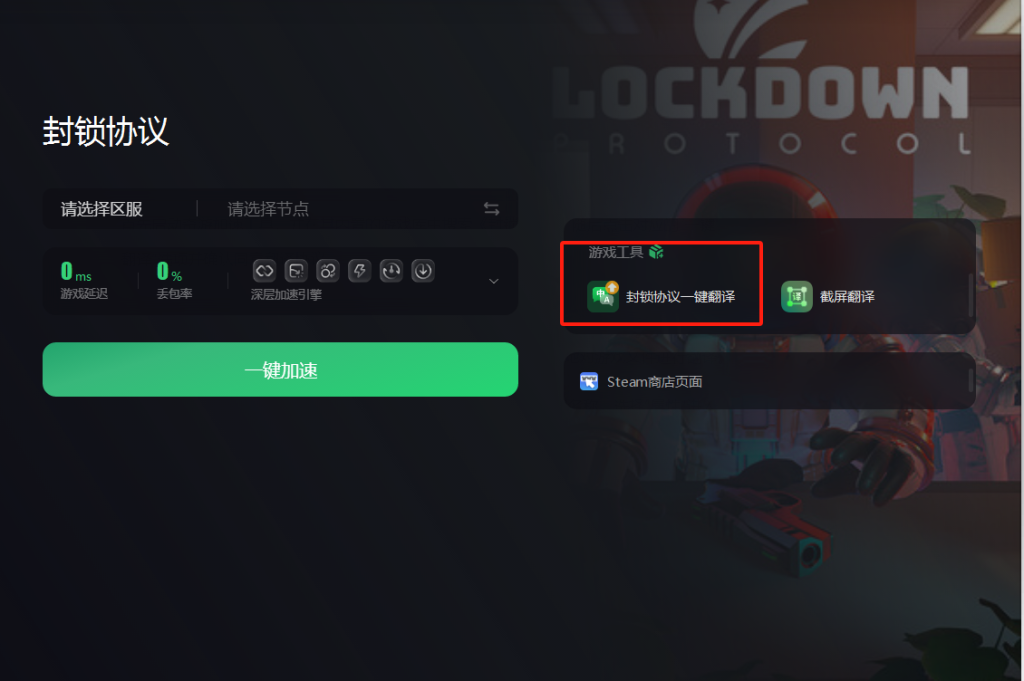The height and width of the screenshot is (681, 1024).
Task: Expand the 深层加速引擎 panel chevron
Action: pyautogui.click(x=494, y=281)
